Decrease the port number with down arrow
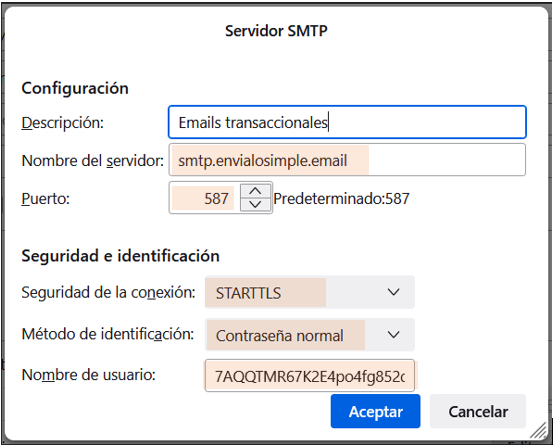Image resolution: width=553 pixels, height=446 pixels. pyautogui.click(x=255, y=204)
